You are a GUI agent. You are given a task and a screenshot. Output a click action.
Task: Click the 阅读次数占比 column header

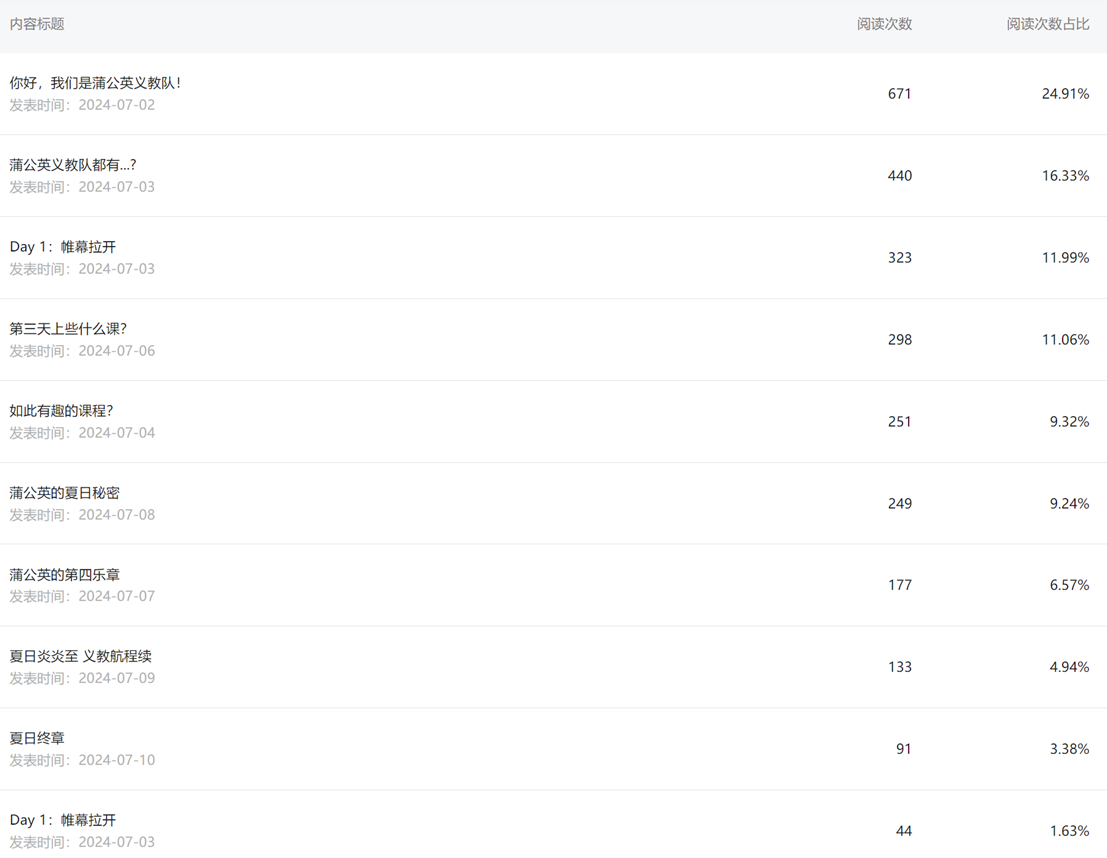[1047, 24]
